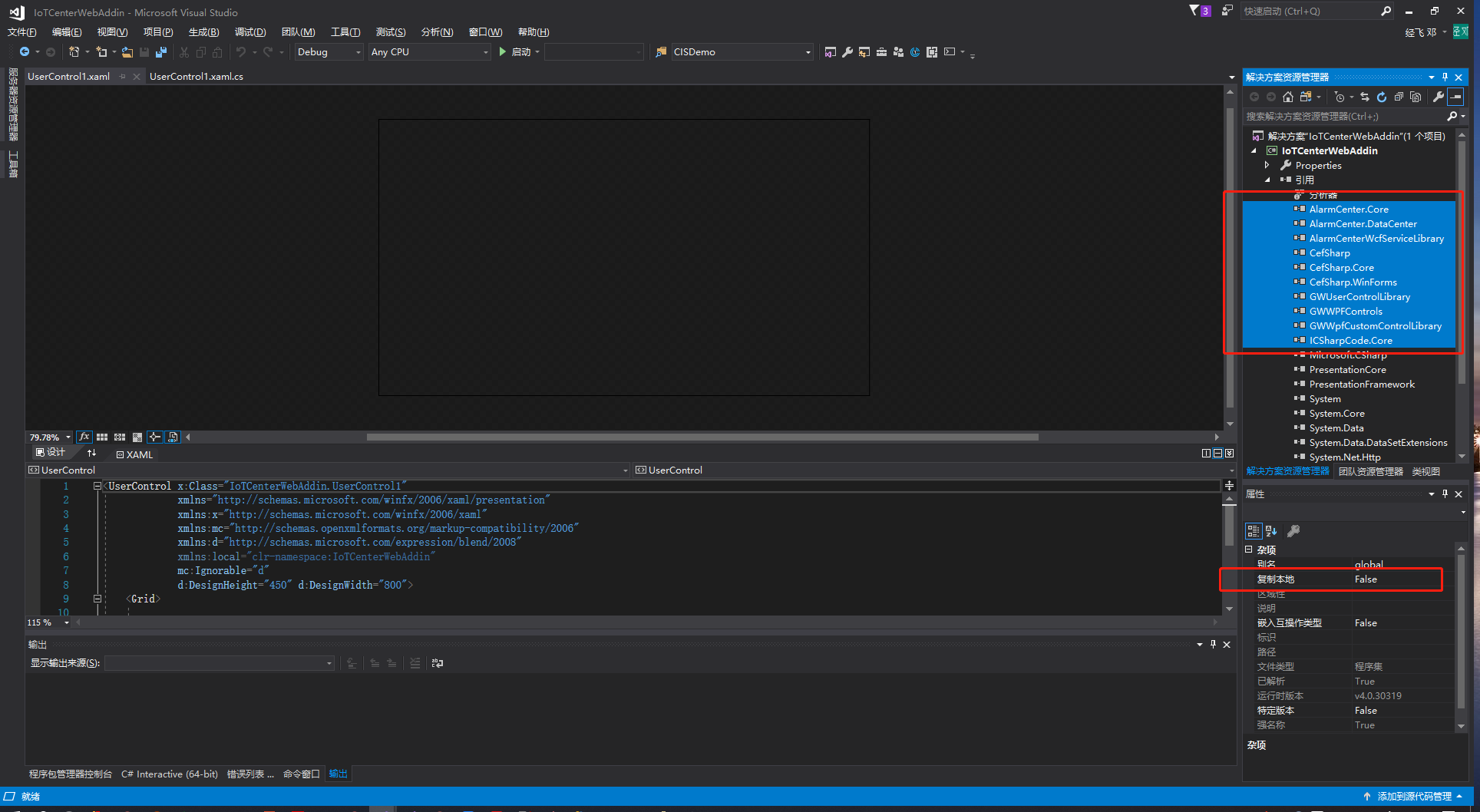1480x812 pixels.
Task: Click 添加到源代码管理 in status bar
Action: 1413,796
